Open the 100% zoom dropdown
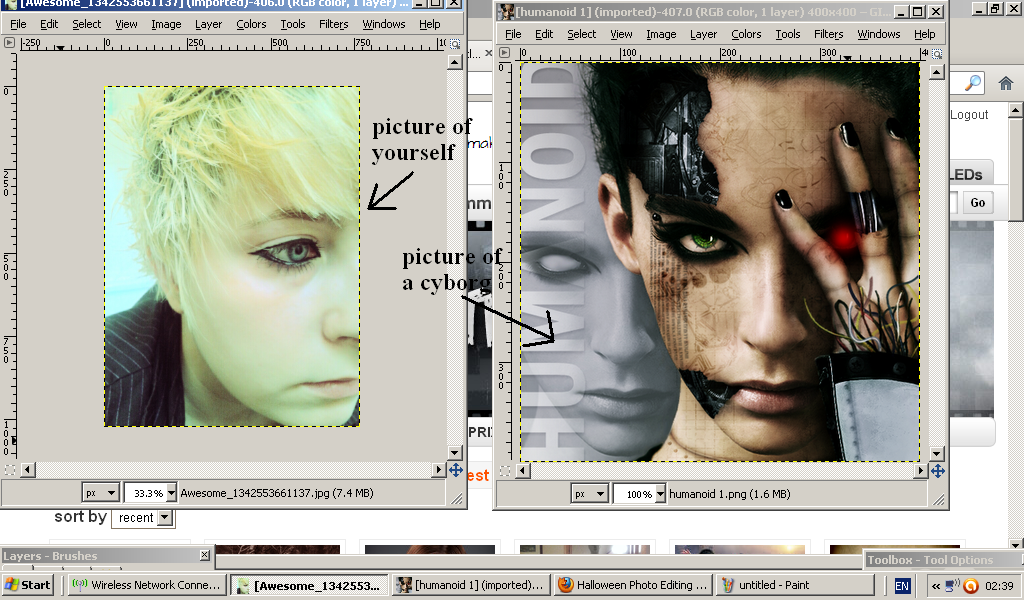Screen dimensions: 1026x600 pos(660,494)
